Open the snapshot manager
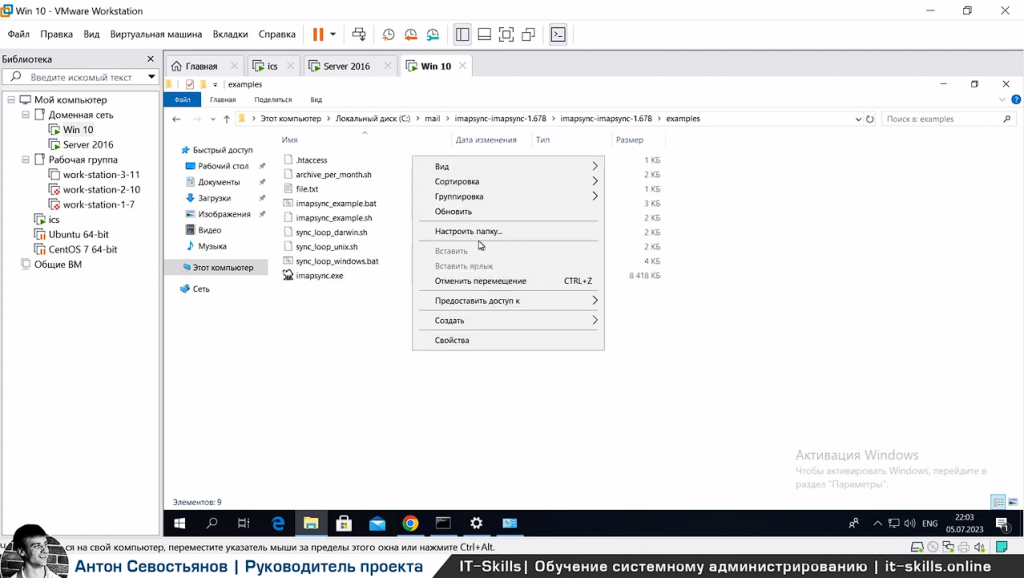Viewport: 1024px width, 578px height. click(x=433, y=34)
